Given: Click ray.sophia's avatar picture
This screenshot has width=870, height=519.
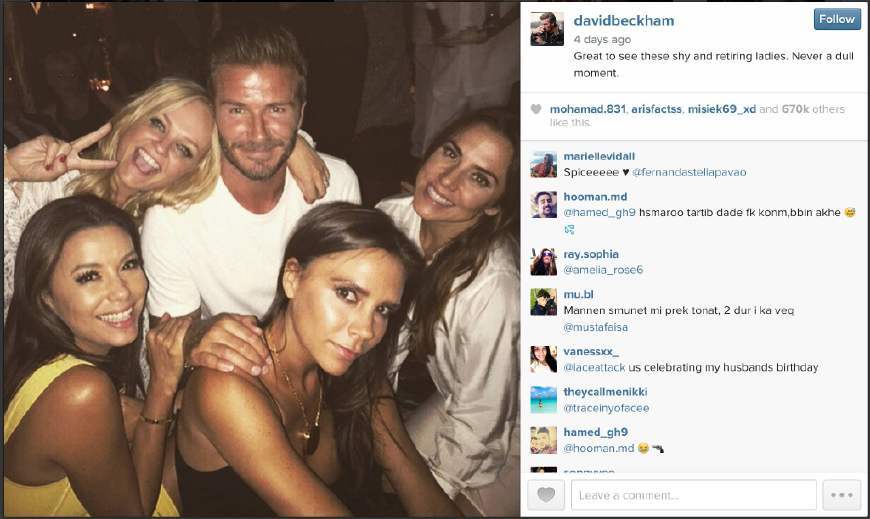Looking at the screenshot, I should [544, 262].
